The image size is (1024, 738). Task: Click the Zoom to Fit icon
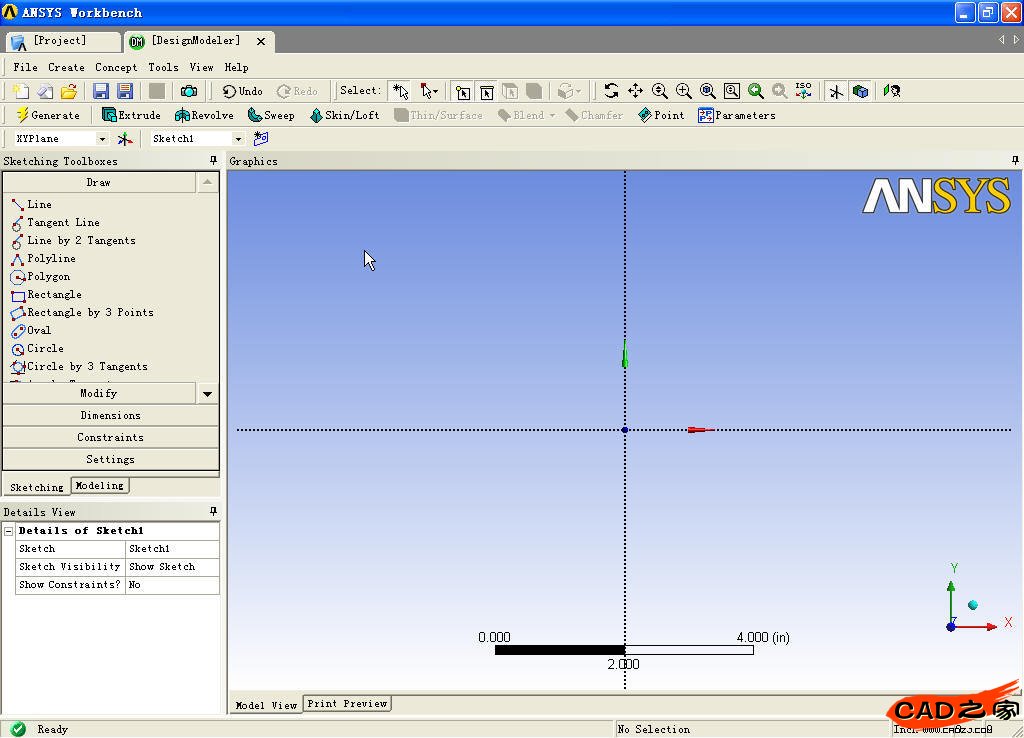pyautogui.click(x=707, y=91)
